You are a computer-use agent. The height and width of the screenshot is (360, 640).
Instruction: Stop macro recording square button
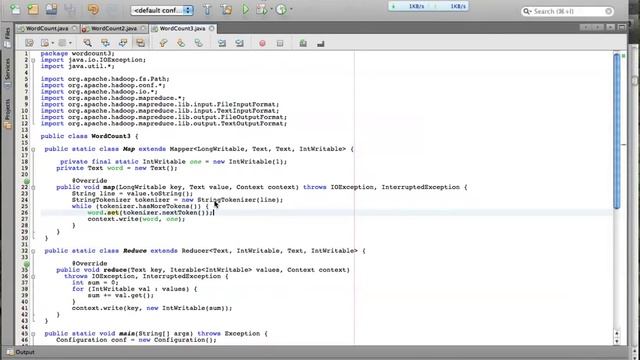pyautogui.click(x=280, y=43)
